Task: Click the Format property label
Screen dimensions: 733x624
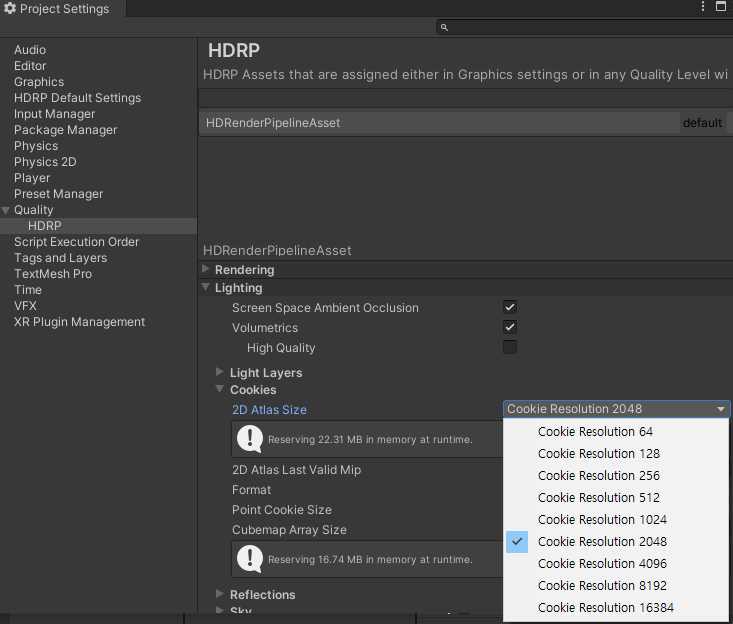Action: [252, 490]
